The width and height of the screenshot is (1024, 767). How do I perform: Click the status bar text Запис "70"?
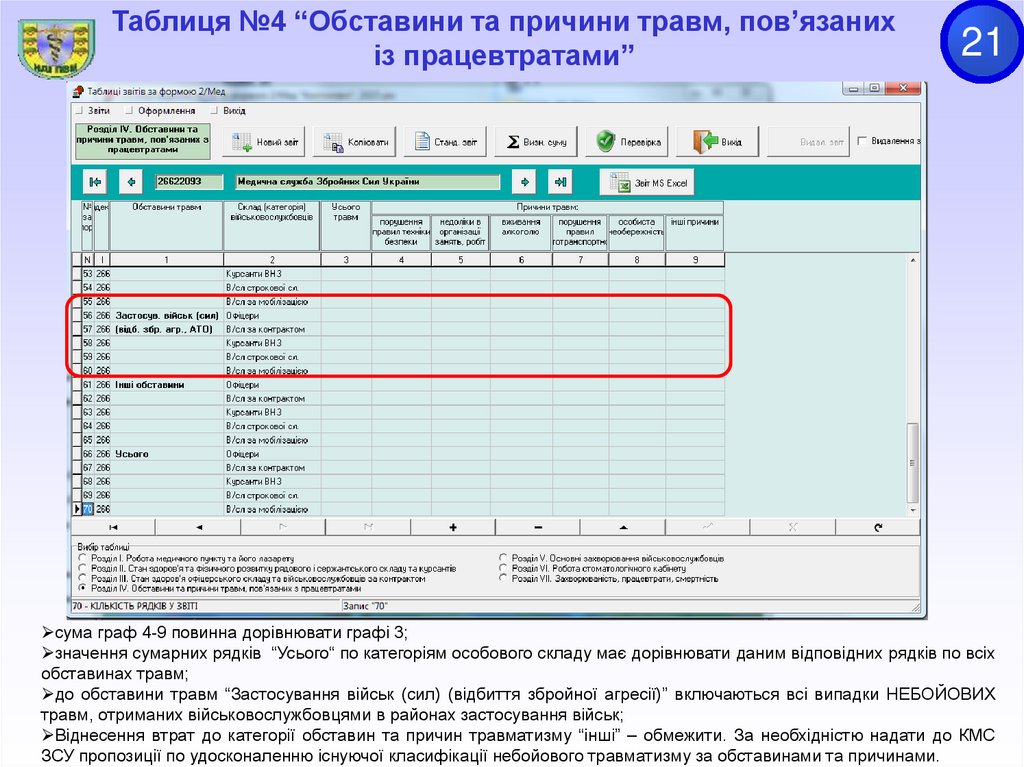click(365, 606)
